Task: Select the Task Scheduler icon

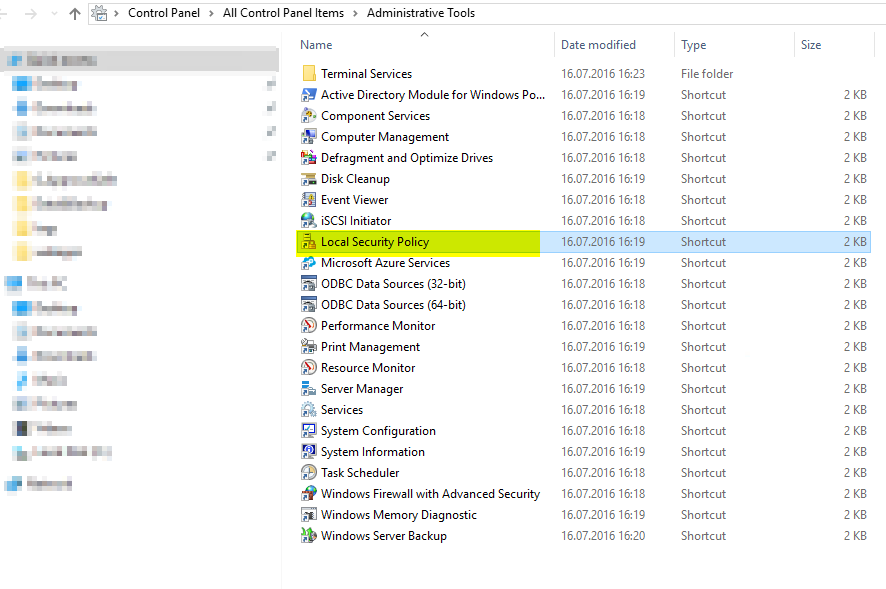Action: [x=309, y=473]
